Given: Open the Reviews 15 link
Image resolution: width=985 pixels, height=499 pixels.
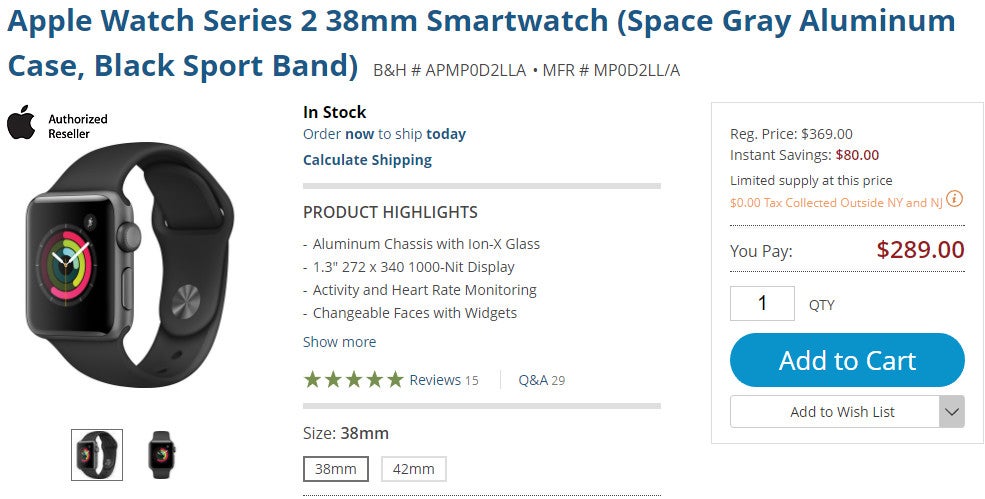Looking at the screenshot, I should pyautogui.click(x=443, y=380).
